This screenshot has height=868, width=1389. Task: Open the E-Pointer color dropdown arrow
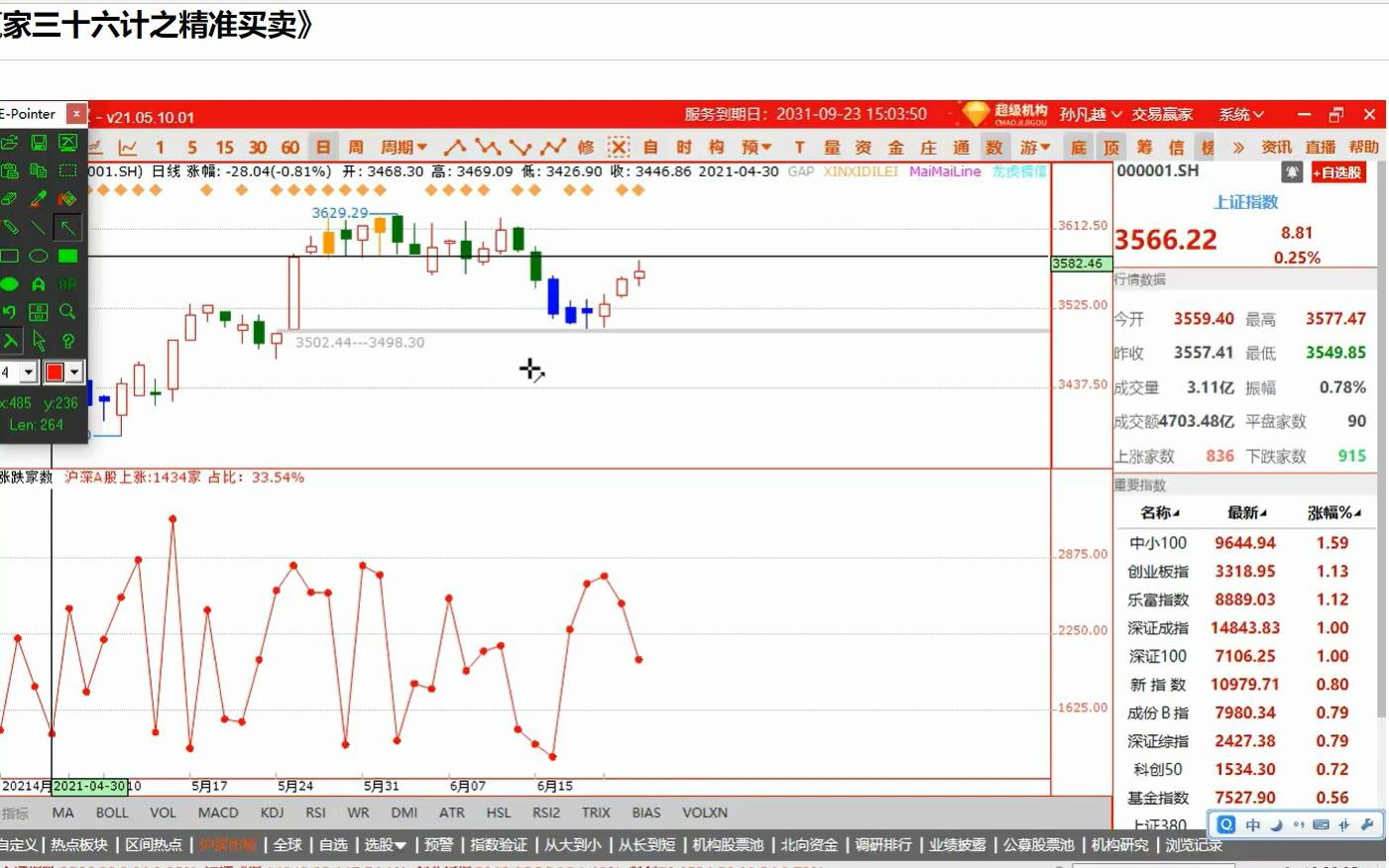pos(74,373)
